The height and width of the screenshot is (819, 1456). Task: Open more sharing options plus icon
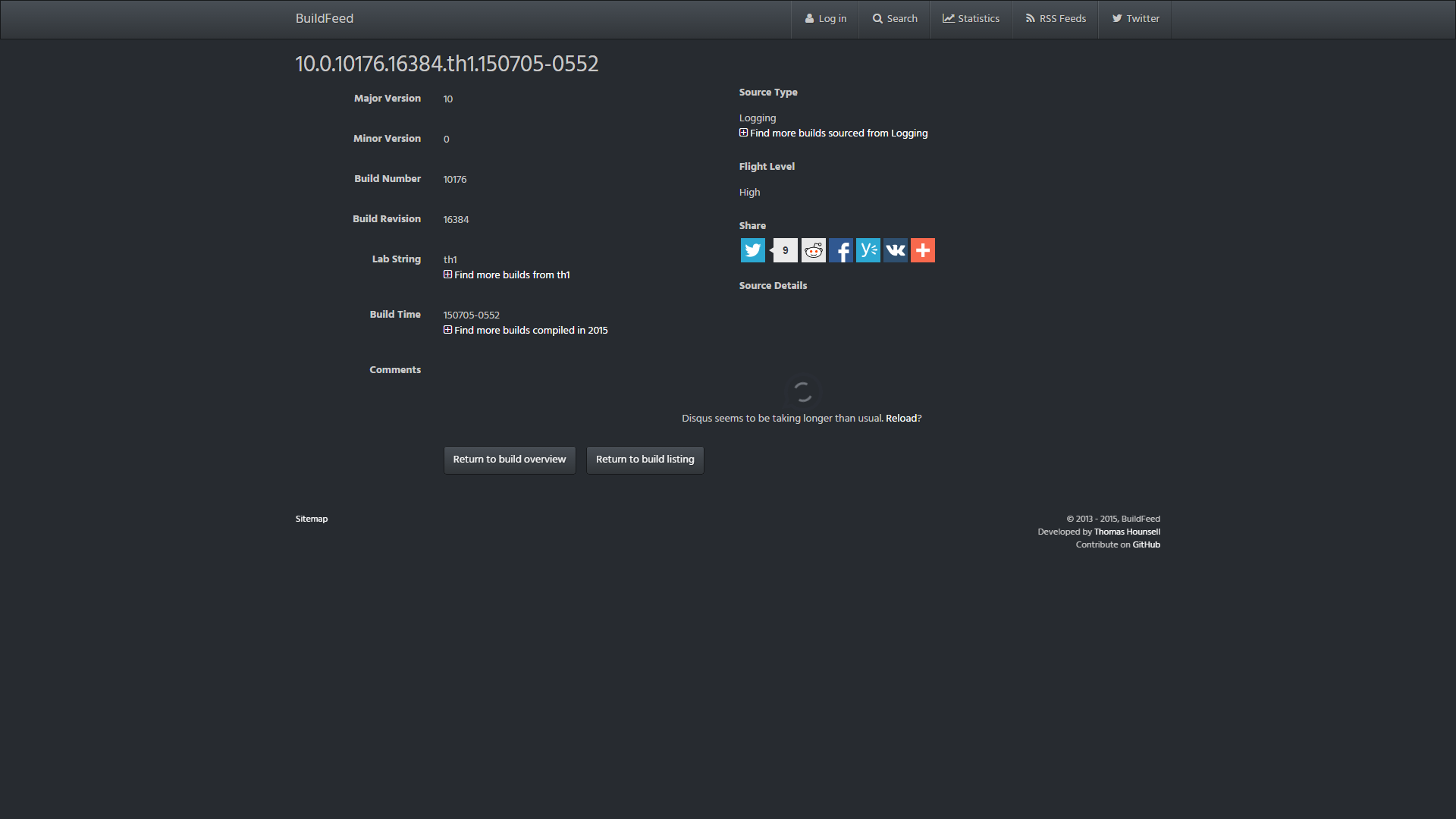[x=923, y=250]
